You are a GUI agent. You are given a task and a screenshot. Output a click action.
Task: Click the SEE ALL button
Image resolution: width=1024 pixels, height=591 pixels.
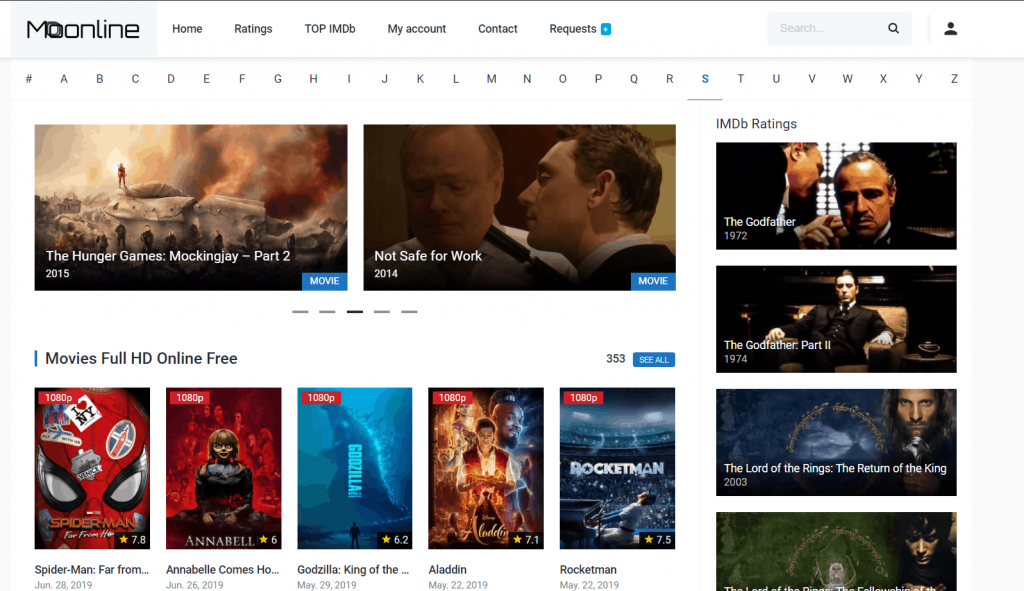pyautogui.click(x=654, y=360)
